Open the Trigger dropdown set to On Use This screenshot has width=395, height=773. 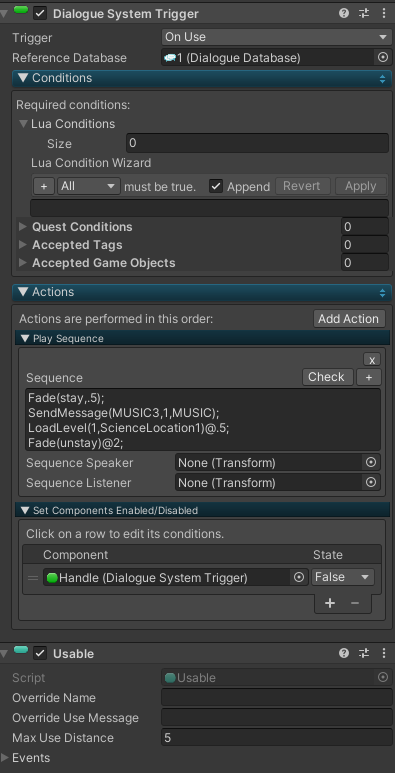(x=277, y=37)
